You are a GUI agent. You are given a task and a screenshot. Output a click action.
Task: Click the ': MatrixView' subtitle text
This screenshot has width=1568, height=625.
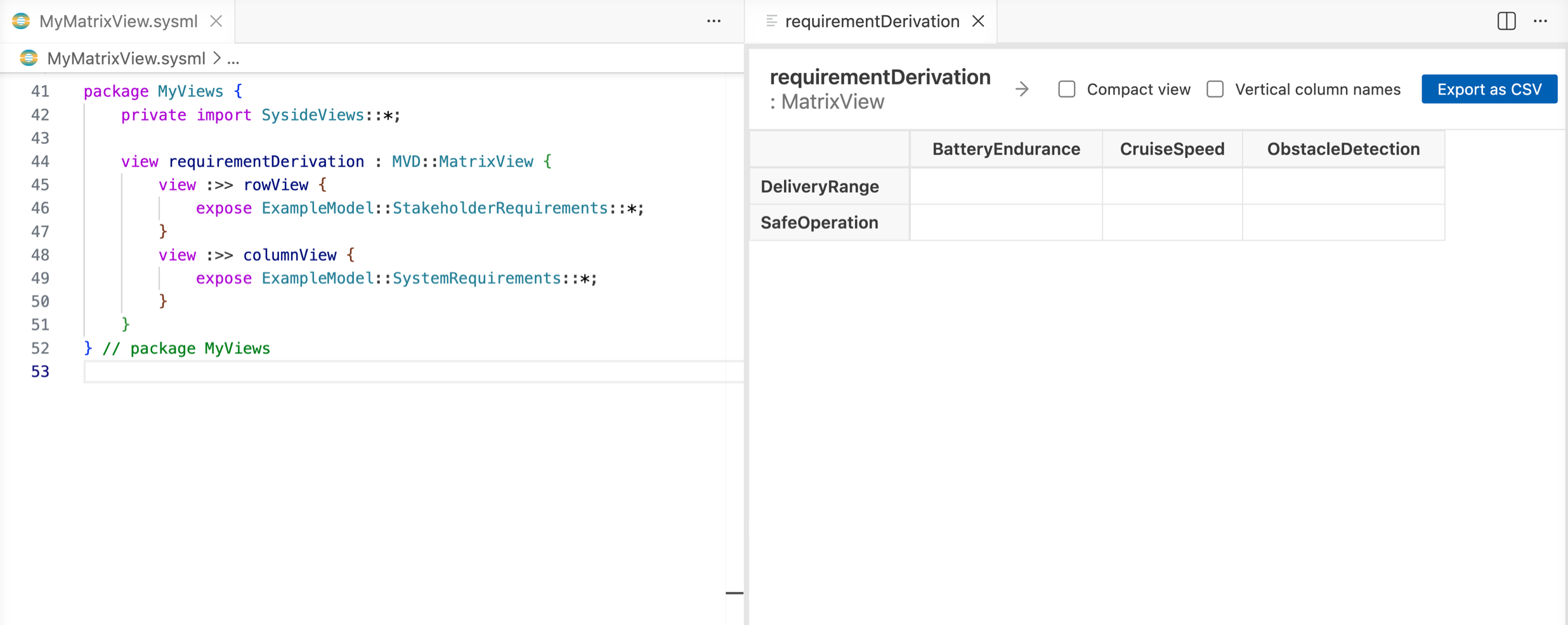click(827, 102)
